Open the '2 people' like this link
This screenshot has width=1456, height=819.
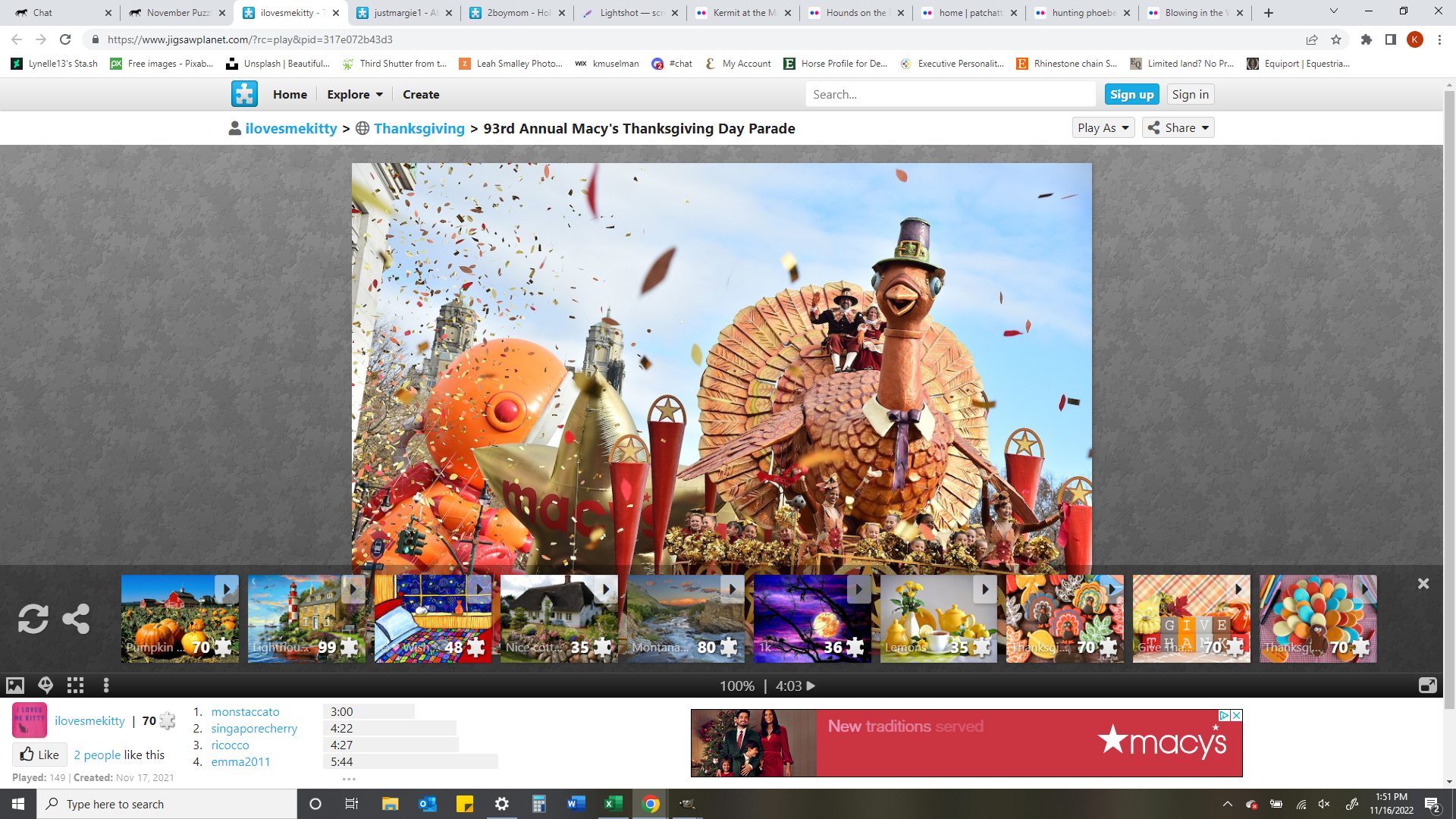pos(97,755)
